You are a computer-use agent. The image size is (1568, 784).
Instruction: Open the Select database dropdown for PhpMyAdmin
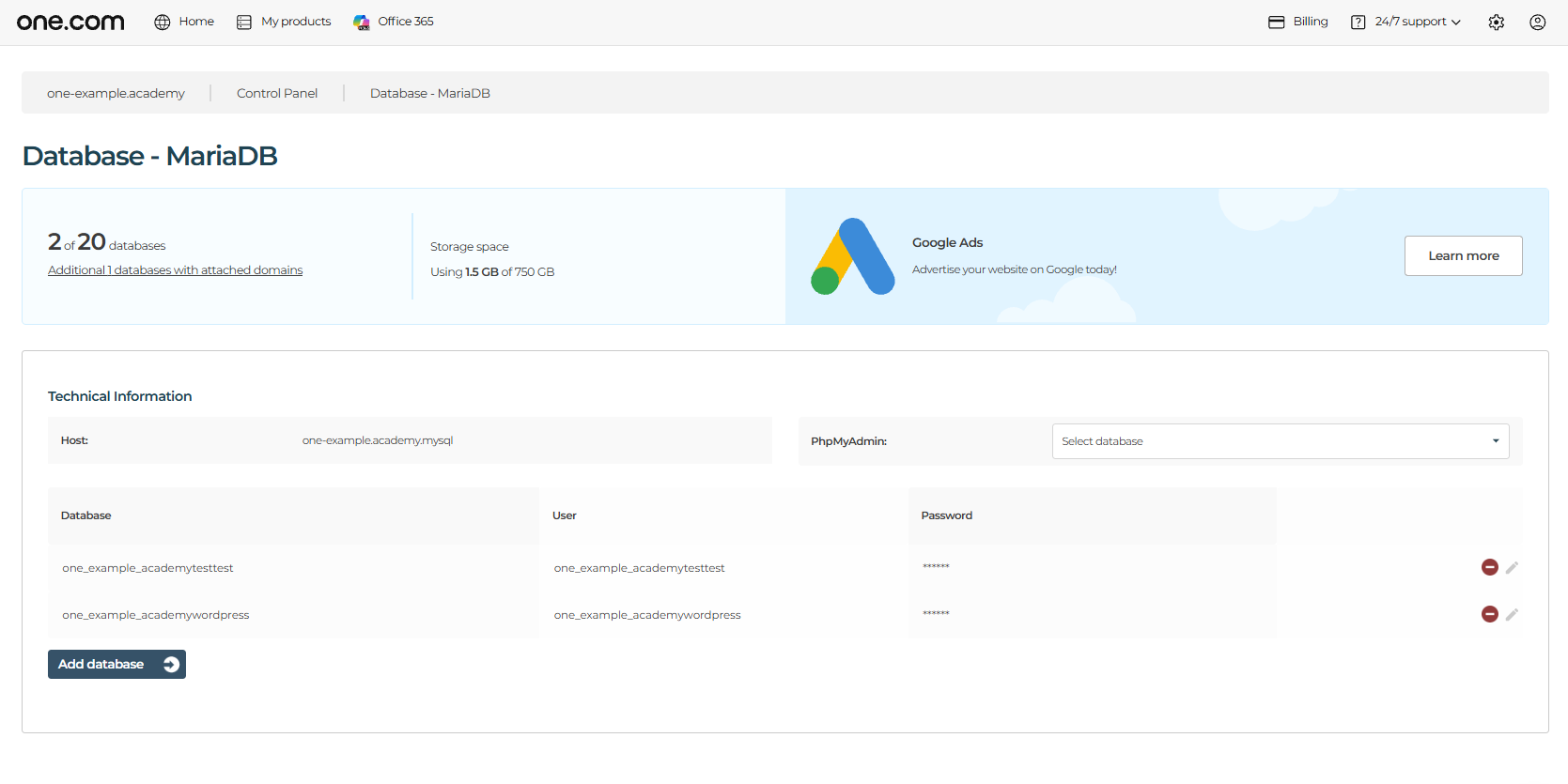coord(1281,441)
